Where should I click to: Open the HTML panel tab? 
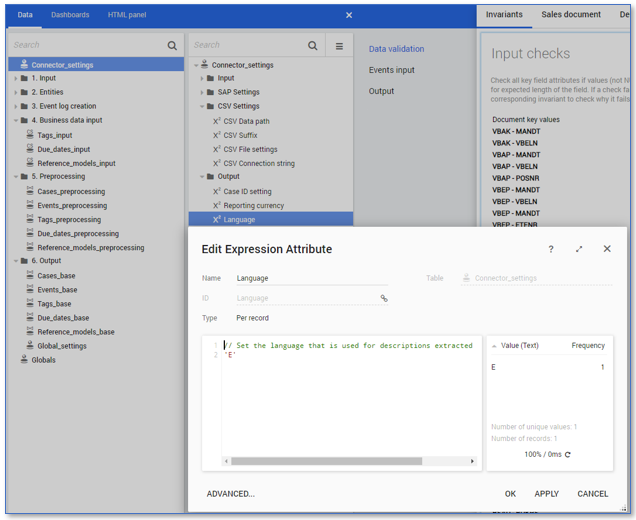click(128, 15)
